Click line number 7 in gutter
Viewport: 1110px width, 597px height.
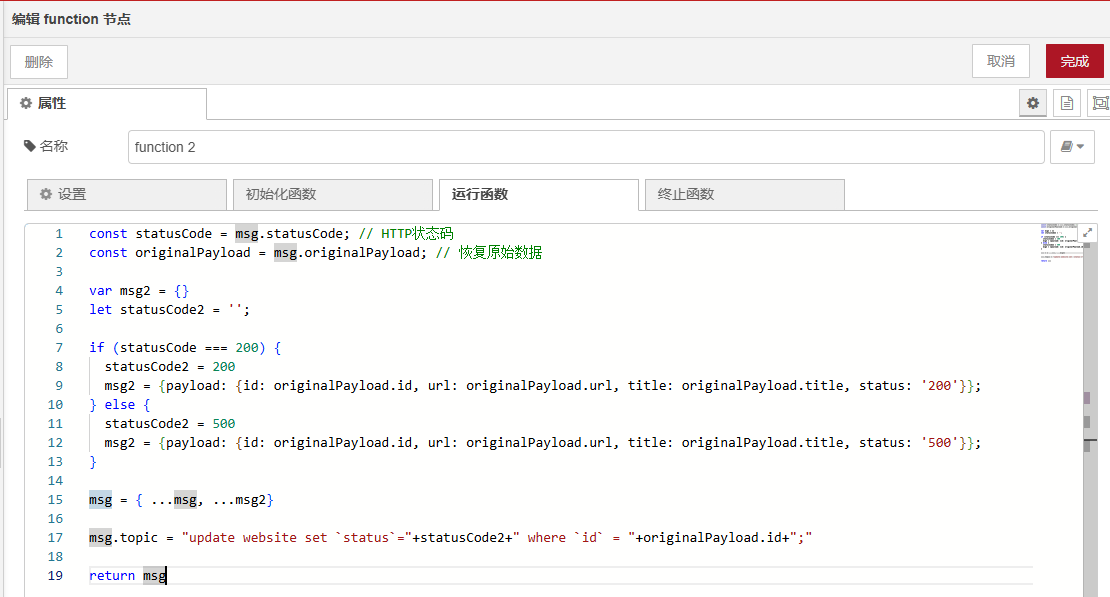point(59,348)
